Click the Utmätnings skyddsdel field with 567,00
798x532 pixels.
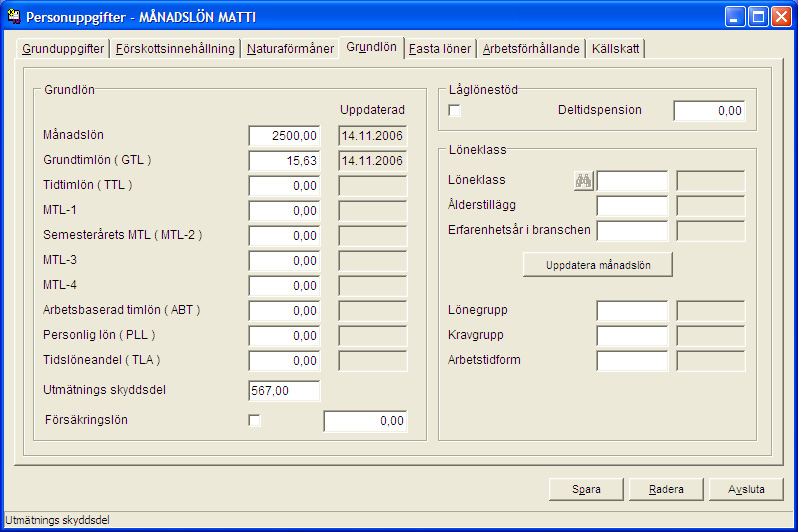tap(284, 390)
